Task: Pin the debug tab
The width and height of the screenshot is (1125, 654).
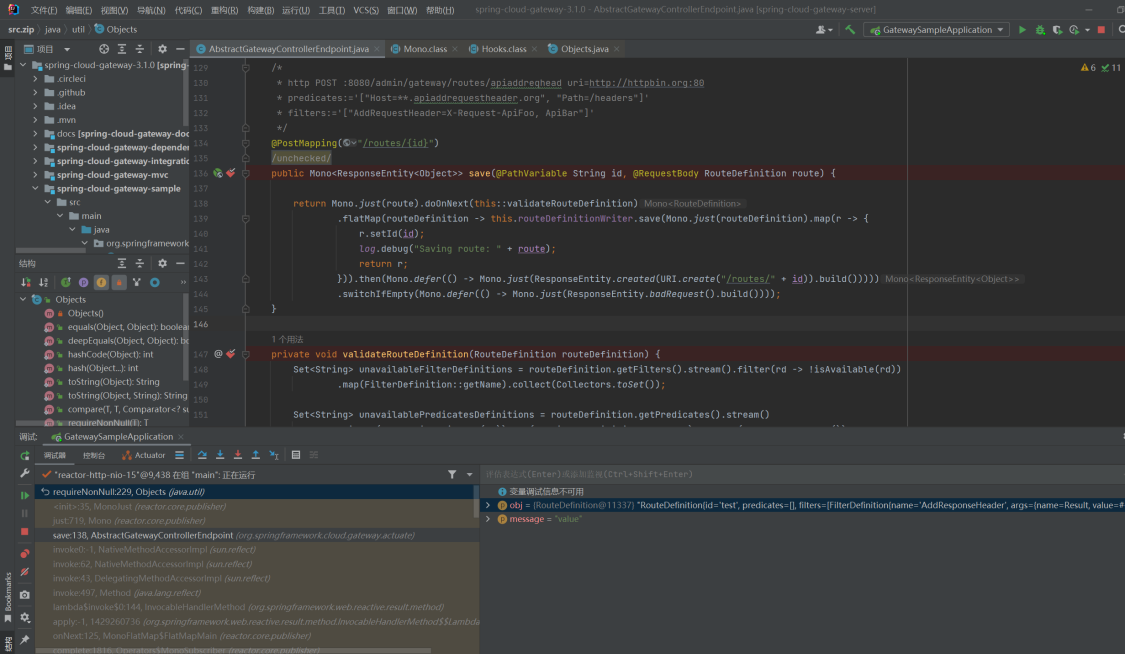Action: tap(25, 639)
